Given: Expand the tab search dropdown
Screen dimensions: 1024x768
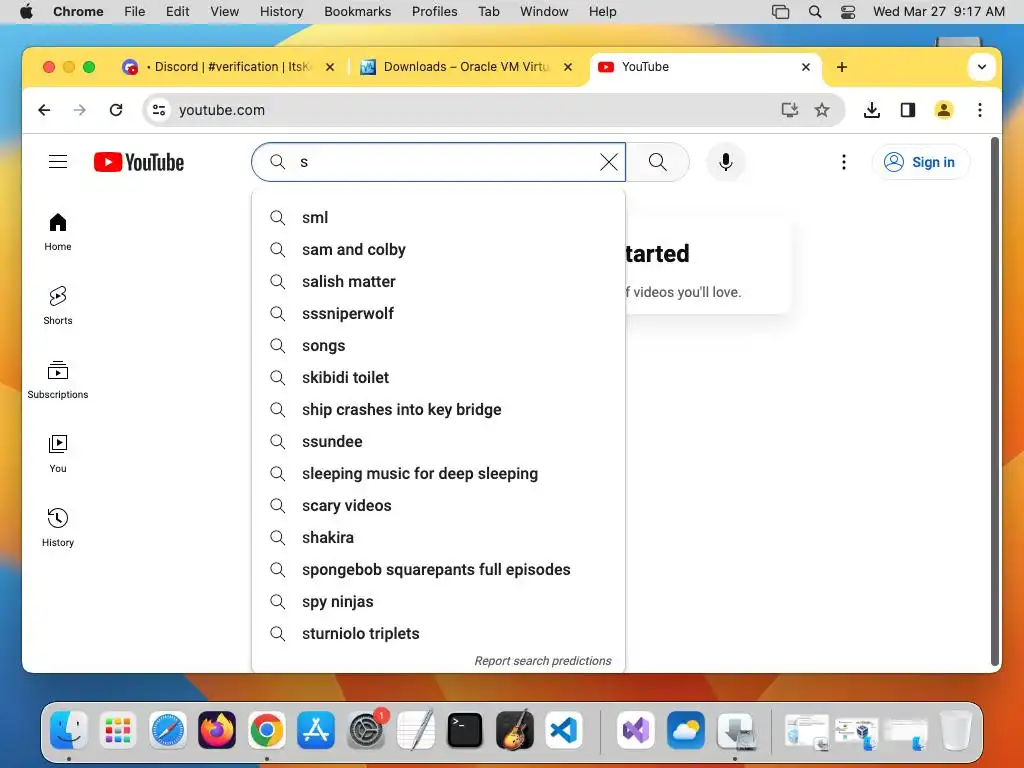Looking at the screenshot, I should point(982,67).
